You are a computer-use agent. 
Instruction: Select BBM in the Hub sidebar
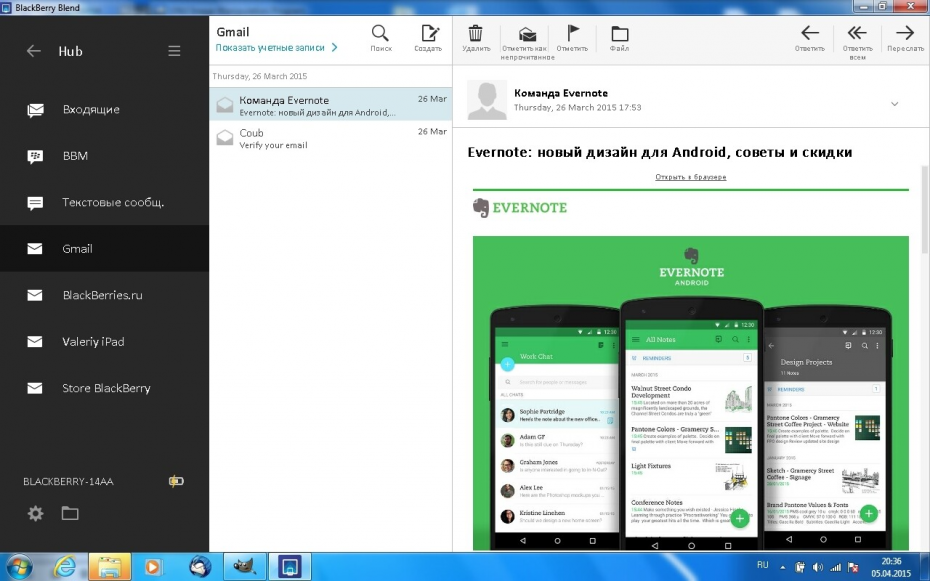75,156
